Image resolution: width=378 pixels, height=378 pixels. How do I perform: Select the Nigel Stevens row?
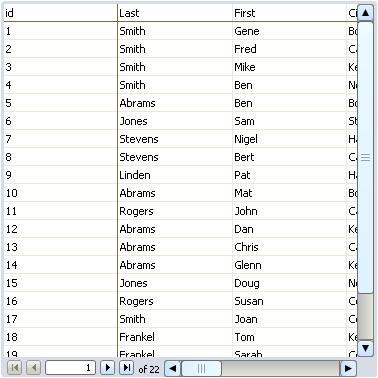coord(180,139)
